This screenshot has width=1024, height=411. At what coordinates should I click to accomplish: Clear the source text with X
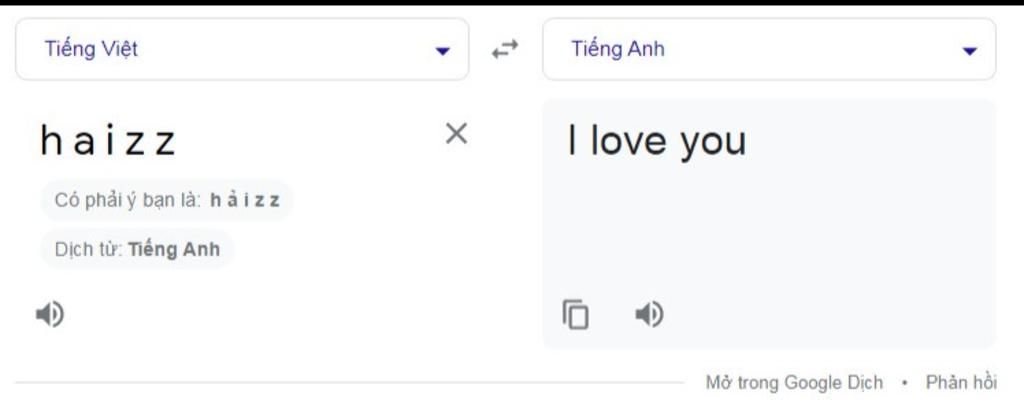pos(456,134)
